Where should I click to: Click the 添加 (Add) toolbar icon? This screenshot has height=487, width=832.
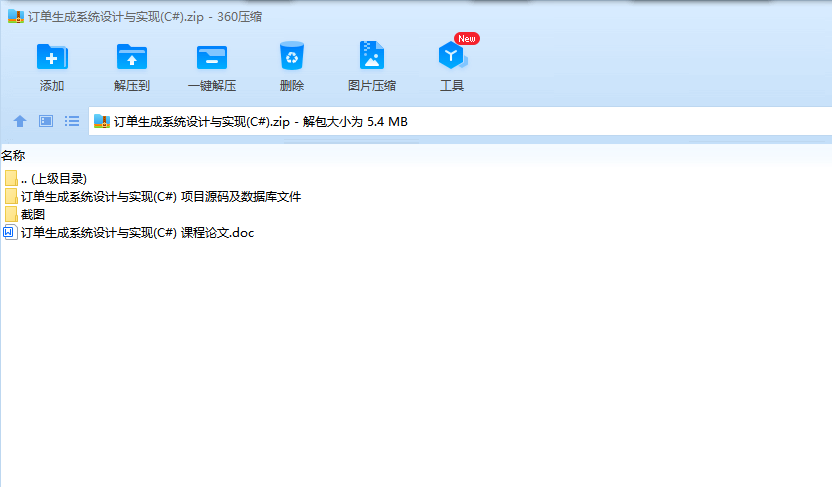click(x=52, y=57)
